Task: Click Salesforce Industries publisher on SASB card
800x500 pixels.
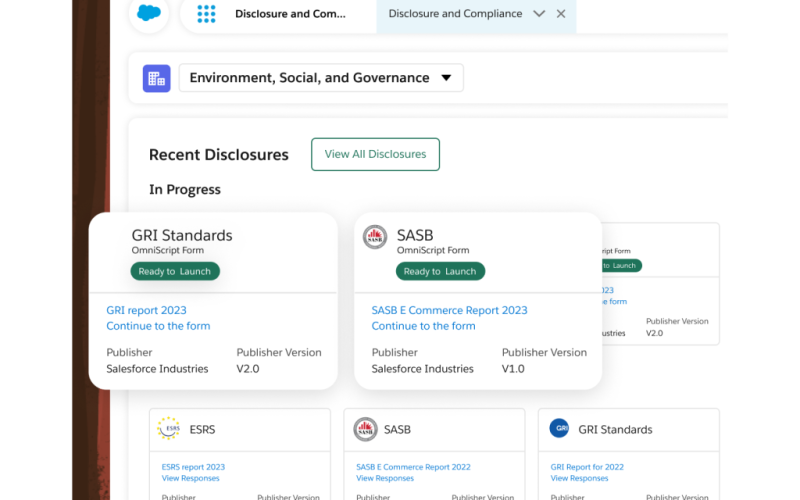Action: coord(422,369)
